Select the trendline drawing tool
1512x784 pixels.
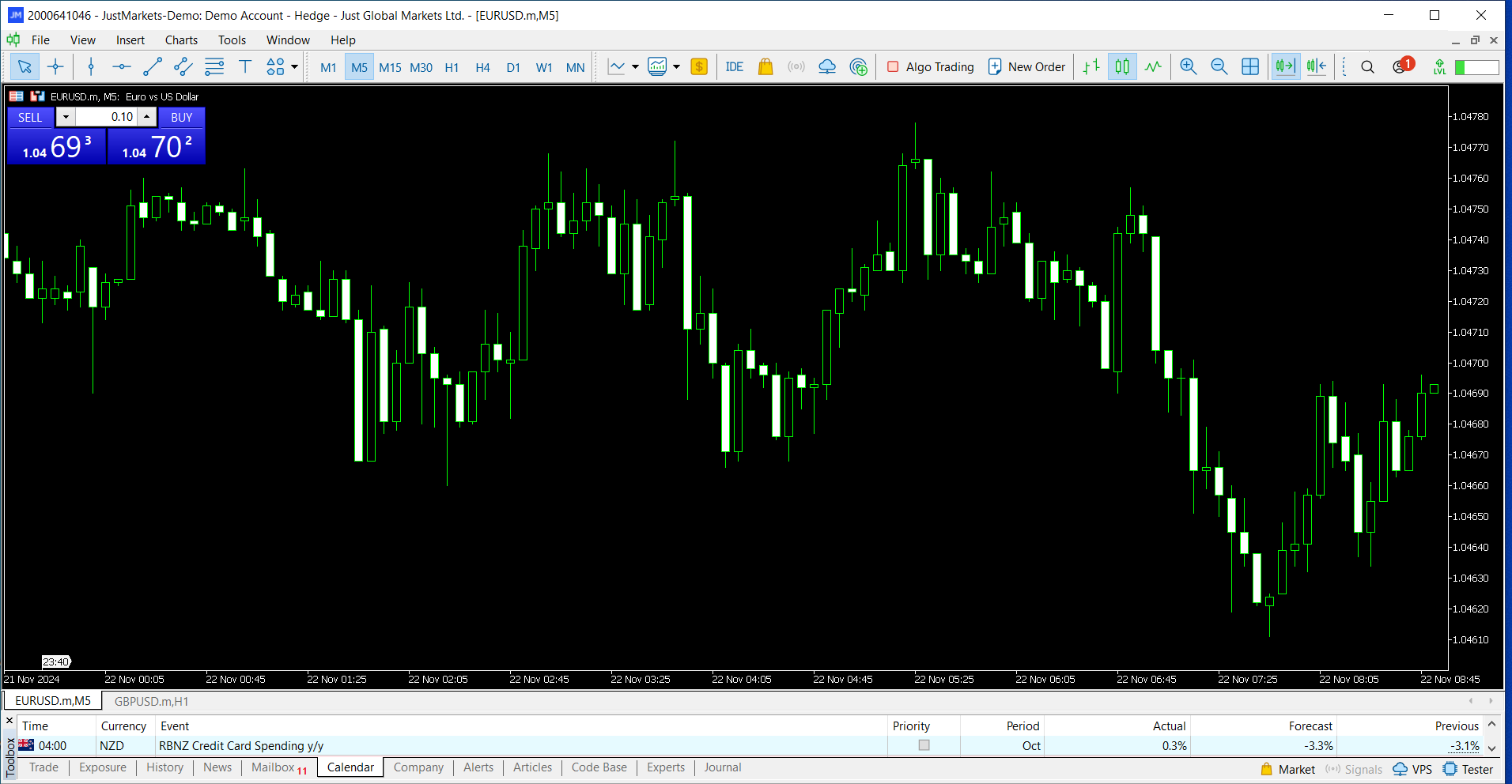pyautogui.click(x=153, y=67)
